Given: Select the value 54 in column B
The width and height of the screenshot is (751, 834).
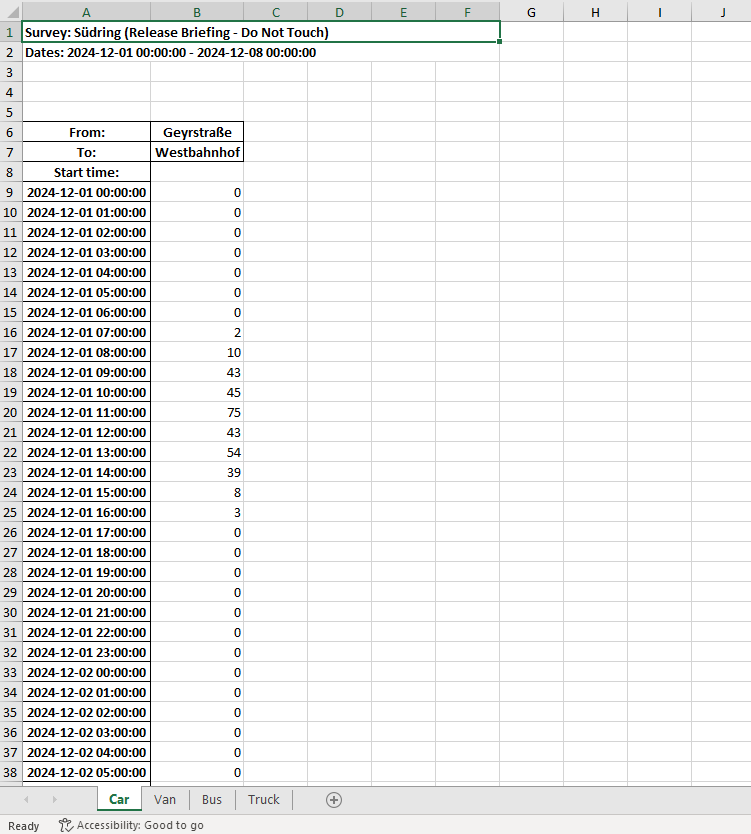Looking at the screenshot, I should pos(197,452).
